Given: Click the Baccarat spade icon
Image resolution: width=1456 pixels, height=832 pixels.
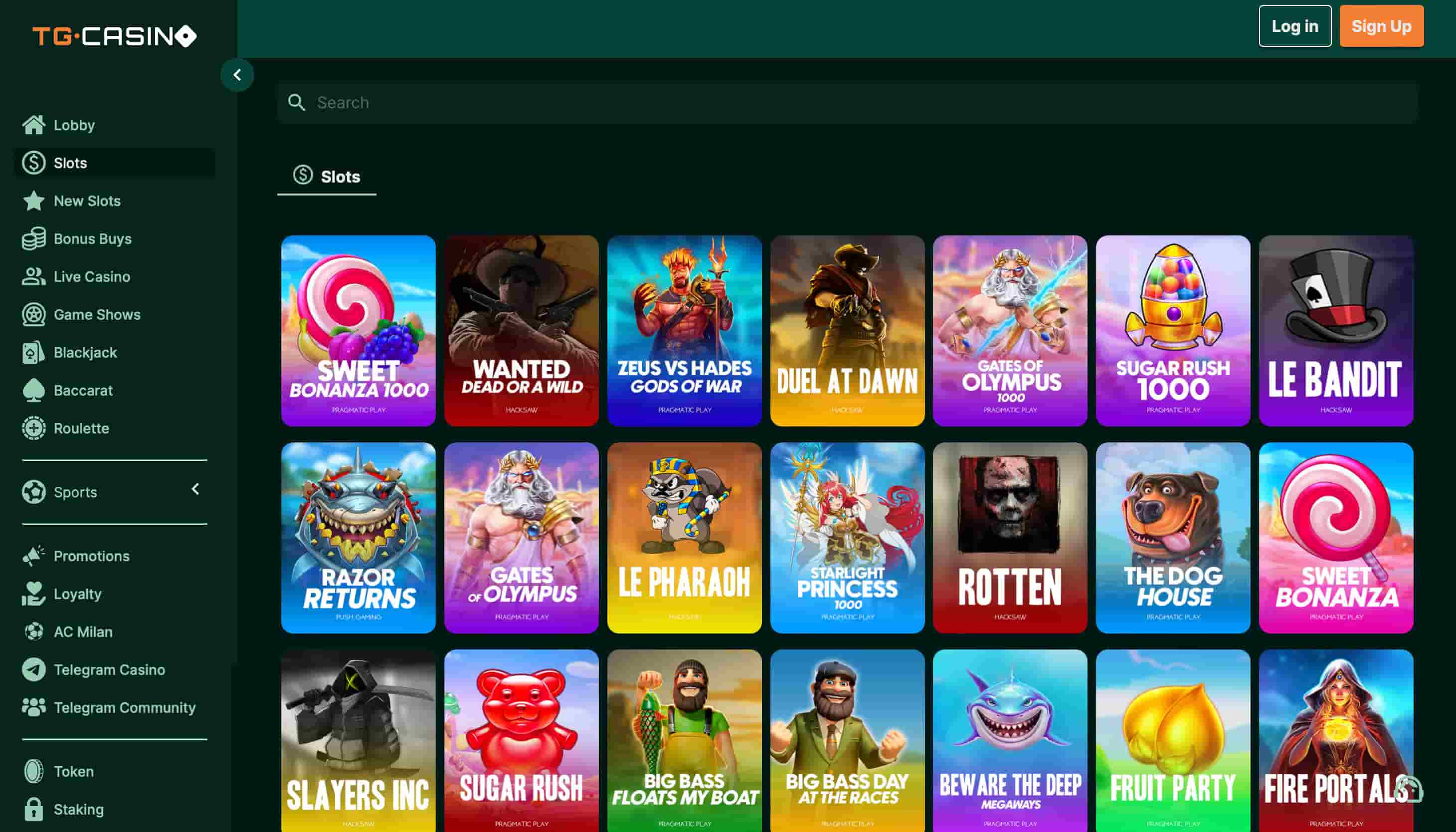Looking at the screenshot, I should tap(34, 390).
